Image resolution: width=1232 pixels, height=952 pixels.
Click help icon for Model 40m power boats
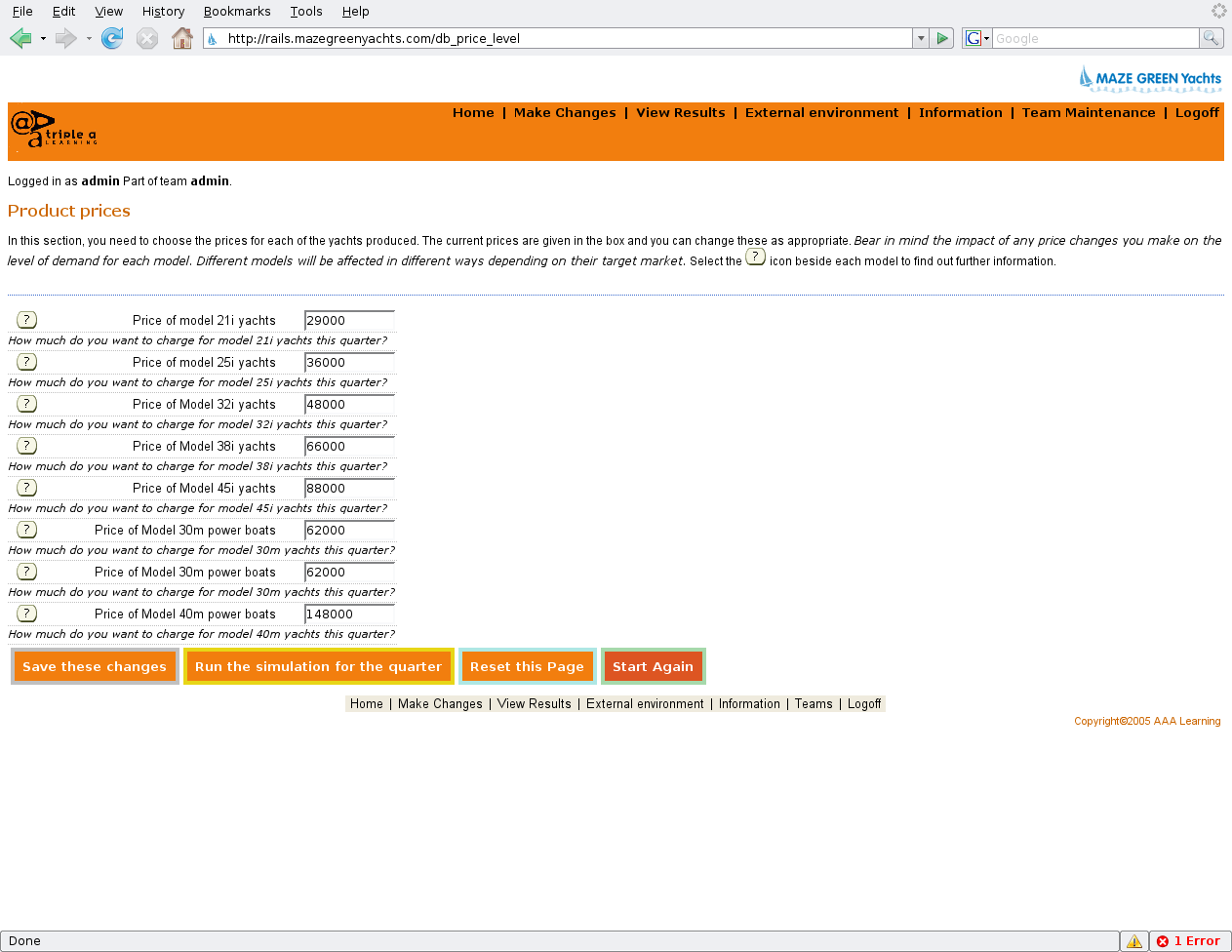coord(27,614)
